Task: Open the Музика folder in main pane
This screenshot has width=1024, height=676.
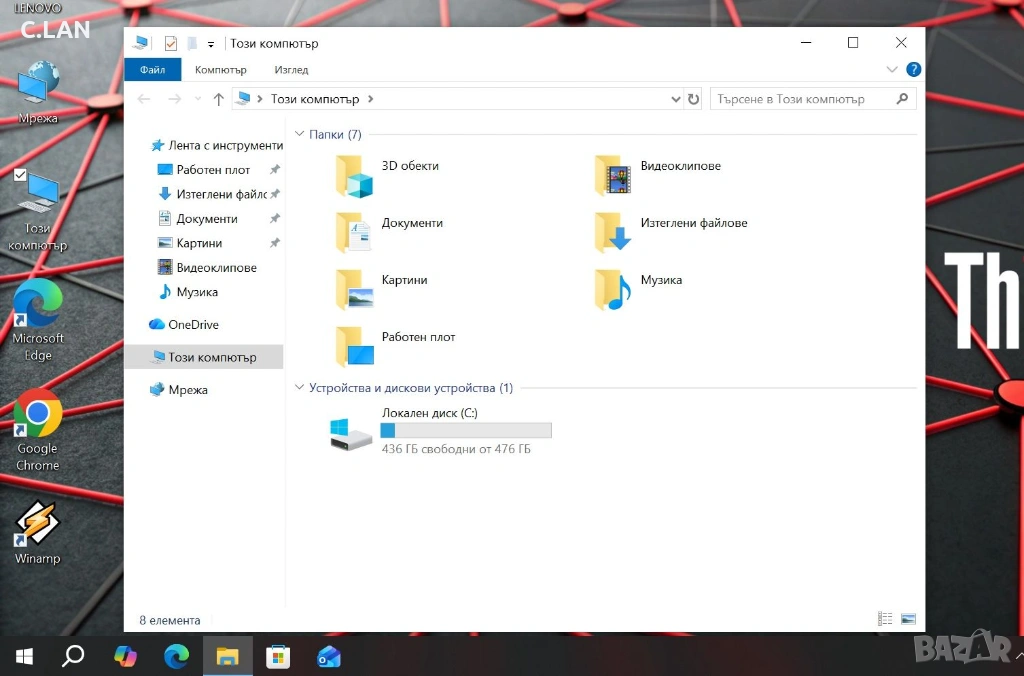Action: (x=612, y=290)
